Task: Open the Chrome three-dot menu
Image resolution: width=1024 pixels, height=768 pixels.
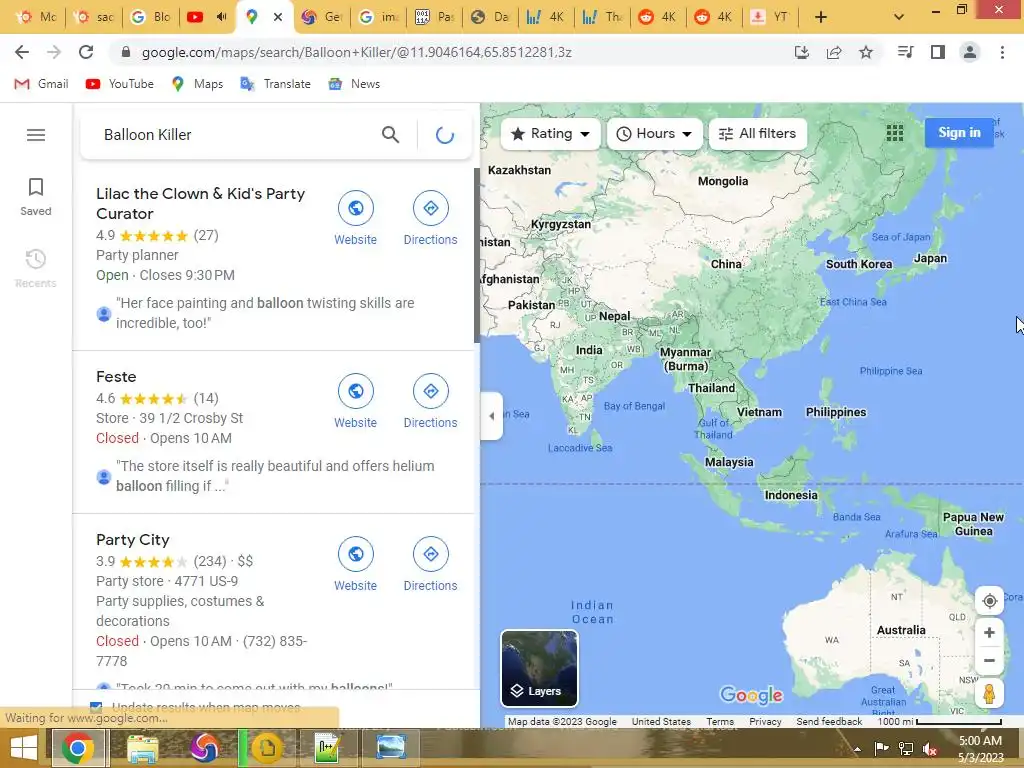Action: [1002, 52]
